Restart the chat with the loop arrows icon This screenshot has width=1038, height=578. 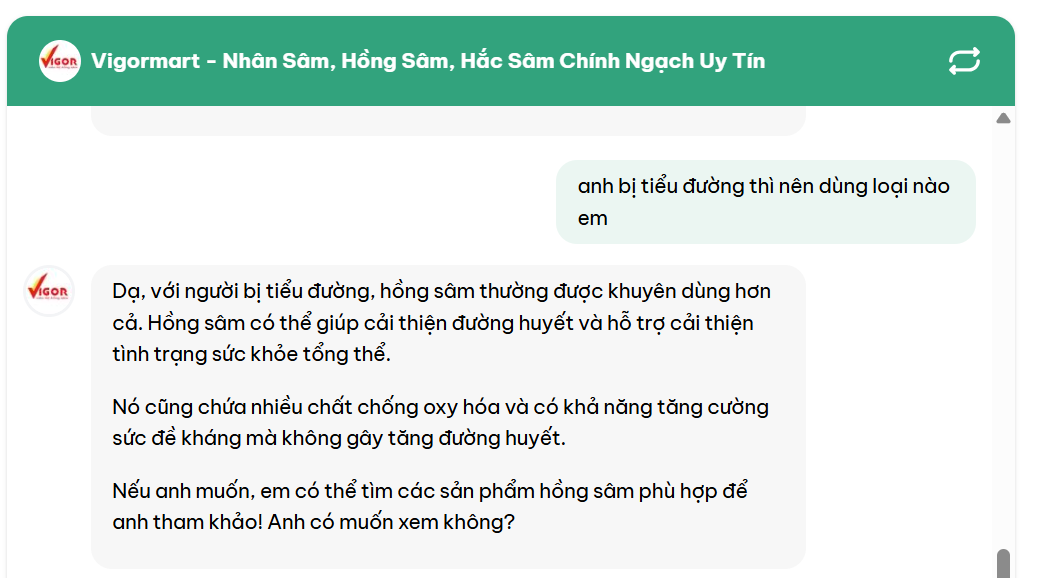[964, 61]
